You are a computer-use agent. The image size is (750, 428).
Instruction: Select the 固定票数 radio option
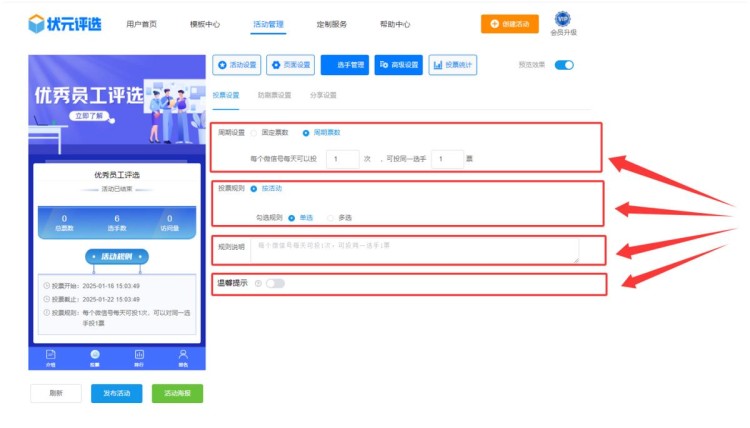pos(254,132)
